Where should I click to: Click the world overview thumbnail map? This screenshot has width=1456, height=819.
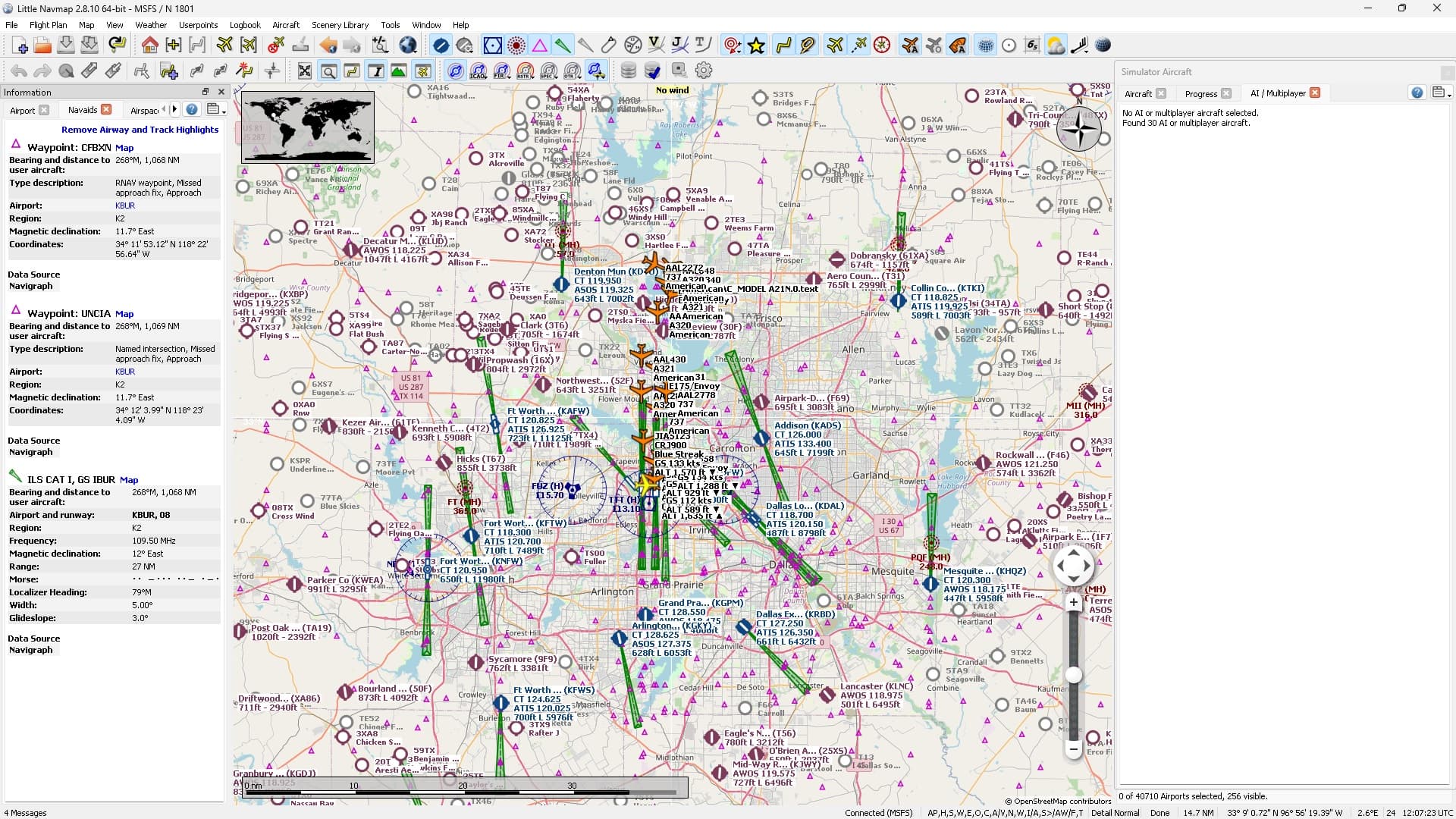(x=307, y=127)
